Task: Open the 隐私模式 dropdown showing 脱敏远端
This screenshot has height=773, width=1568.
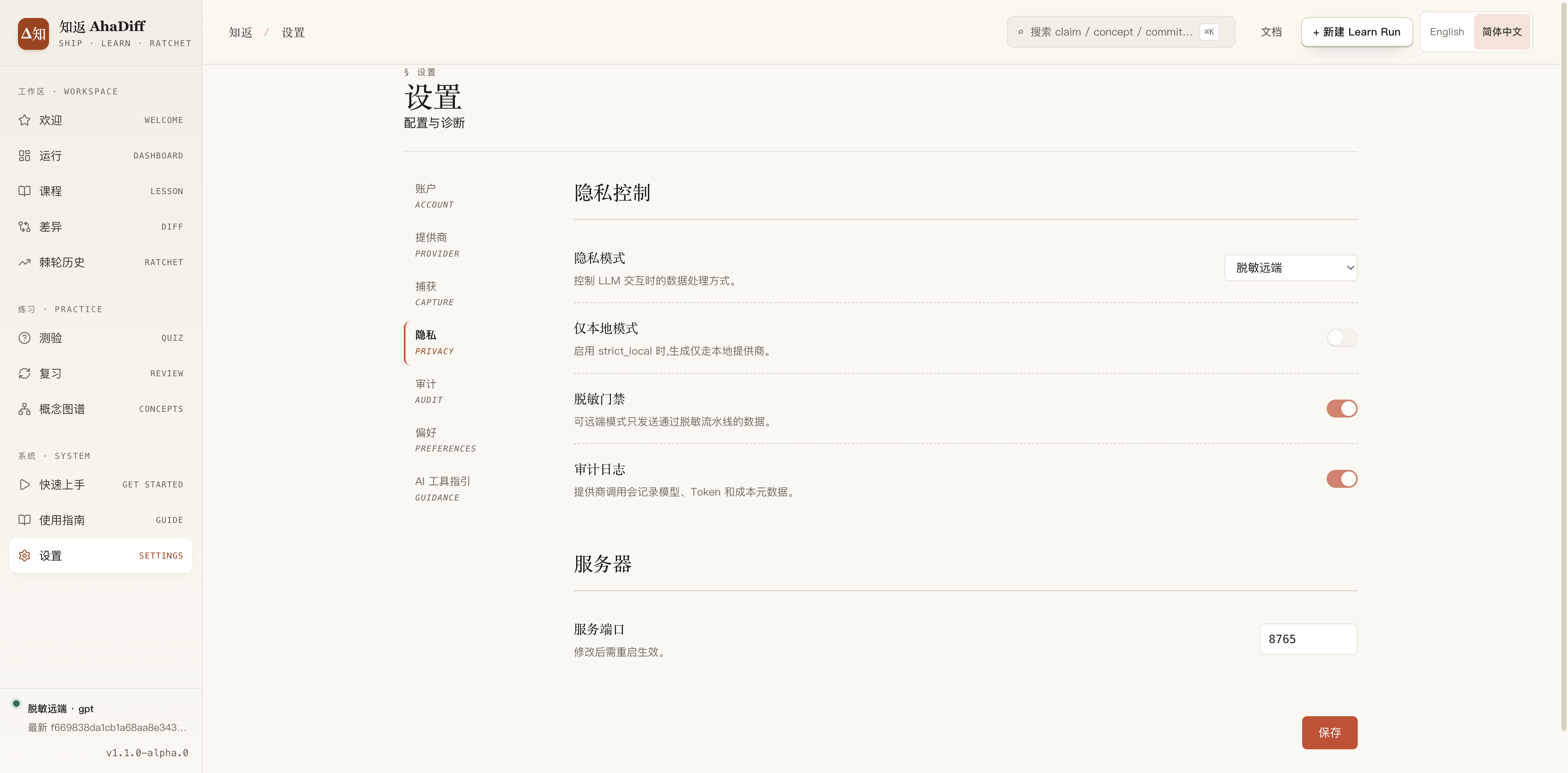Action: [x=1290, y=268]
